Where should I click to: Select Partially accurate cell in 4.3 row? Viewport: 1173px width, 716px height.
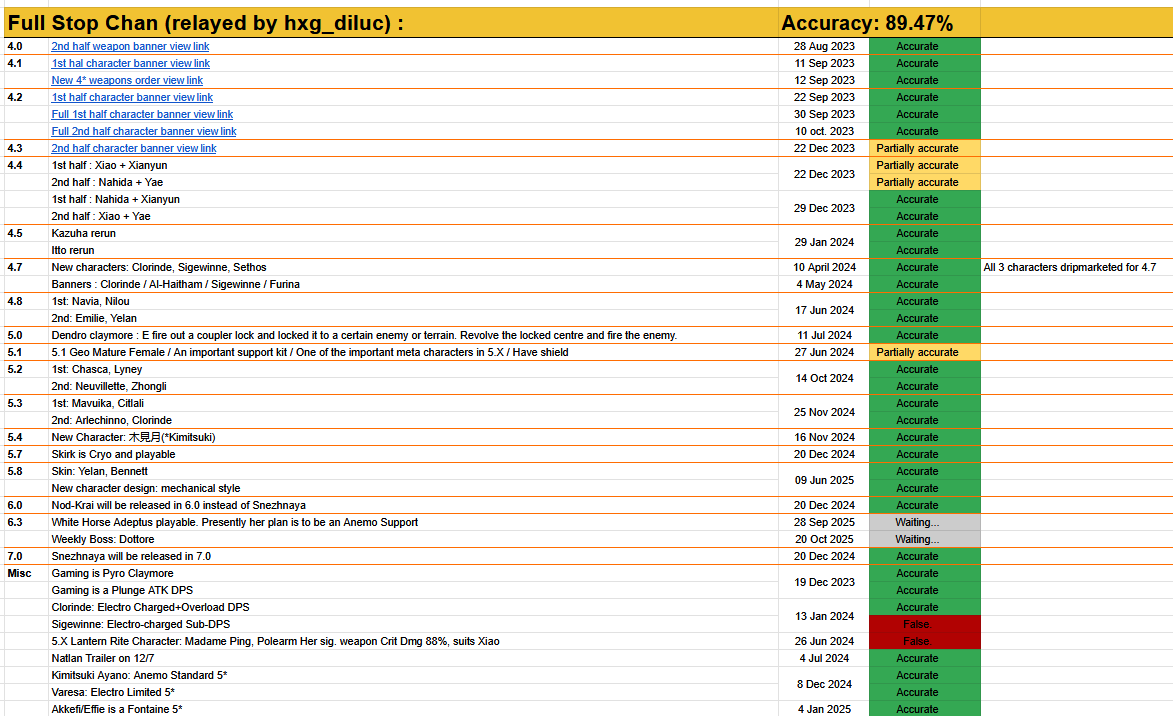coord(925,148)
